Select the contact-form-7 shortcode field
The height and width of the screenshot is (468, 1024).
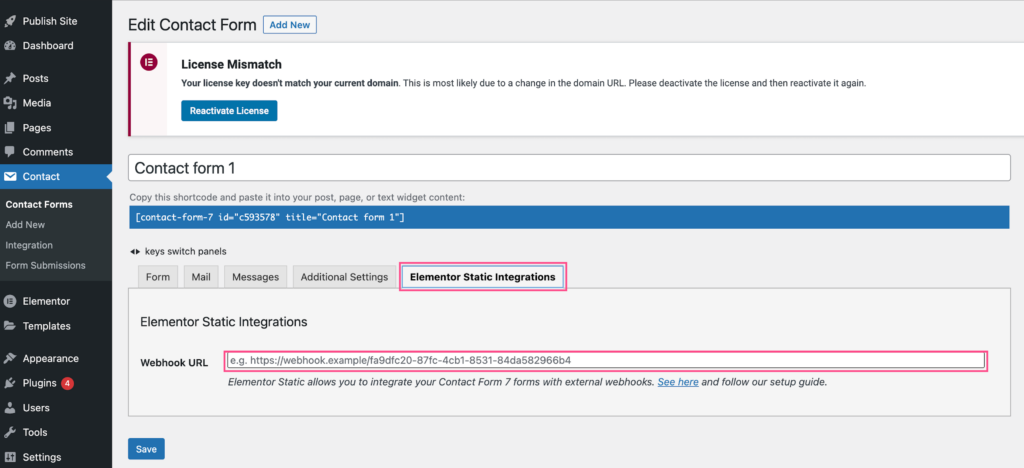[x=569, y=217]
